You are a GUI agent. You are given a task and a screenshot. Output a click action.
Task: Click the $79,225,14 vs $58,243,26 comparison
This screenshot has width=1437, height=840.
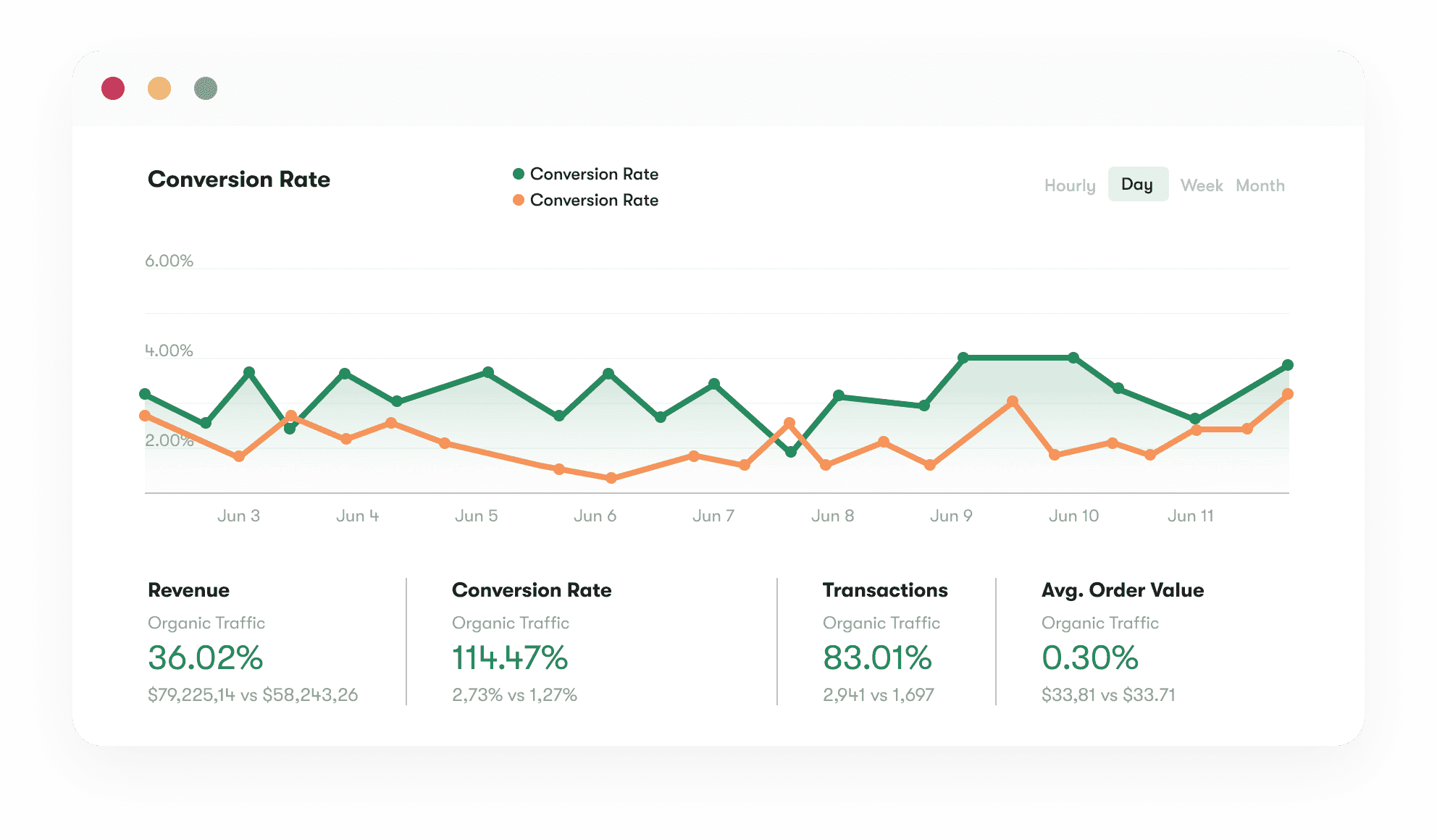[253, 695]
